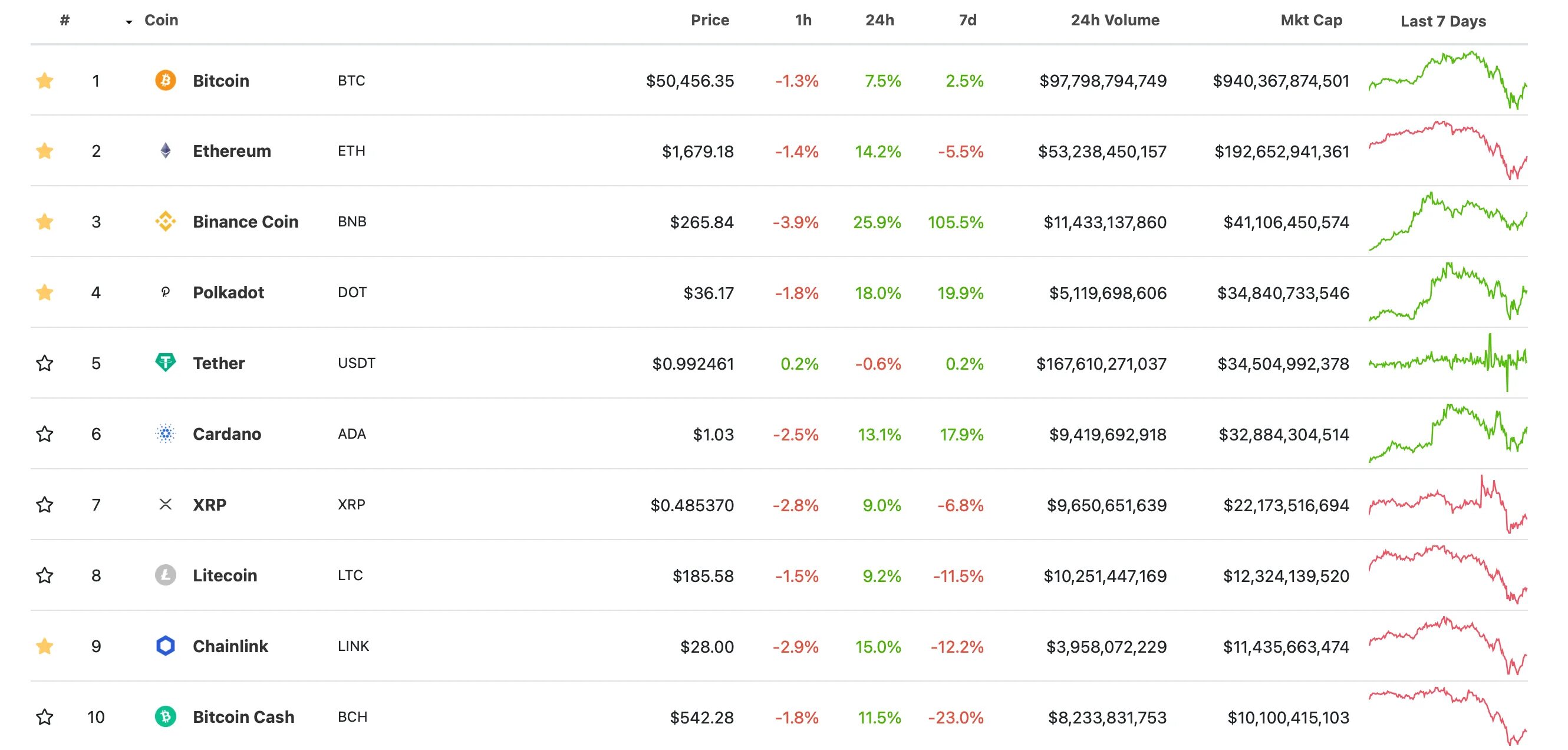1568x750 pixels.
Task: Click the Bitcoin orange logo icon
Action: pyautogui.click(x=165, y=80)
